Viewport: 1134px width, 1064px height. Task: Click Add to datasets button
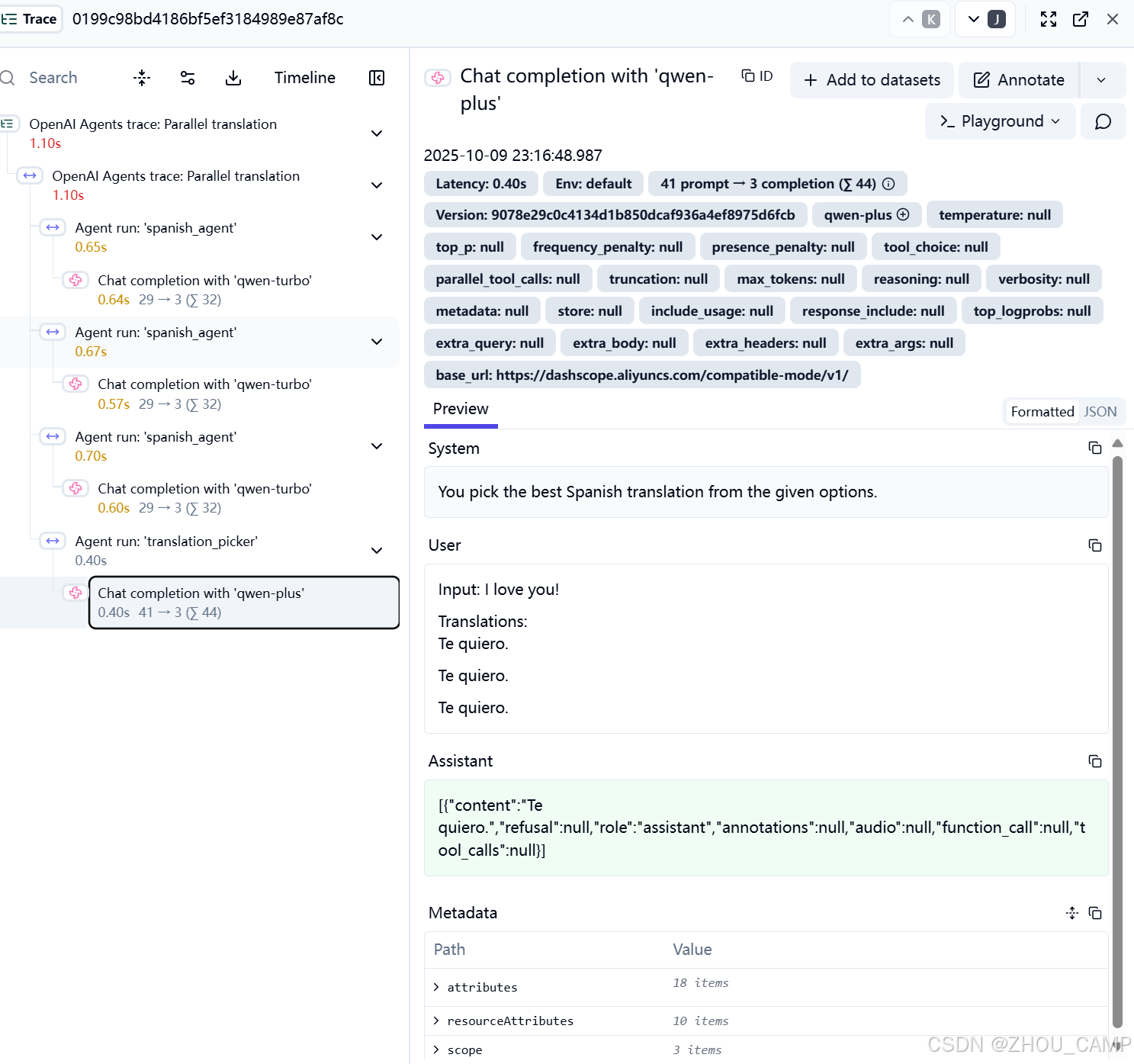872,80
